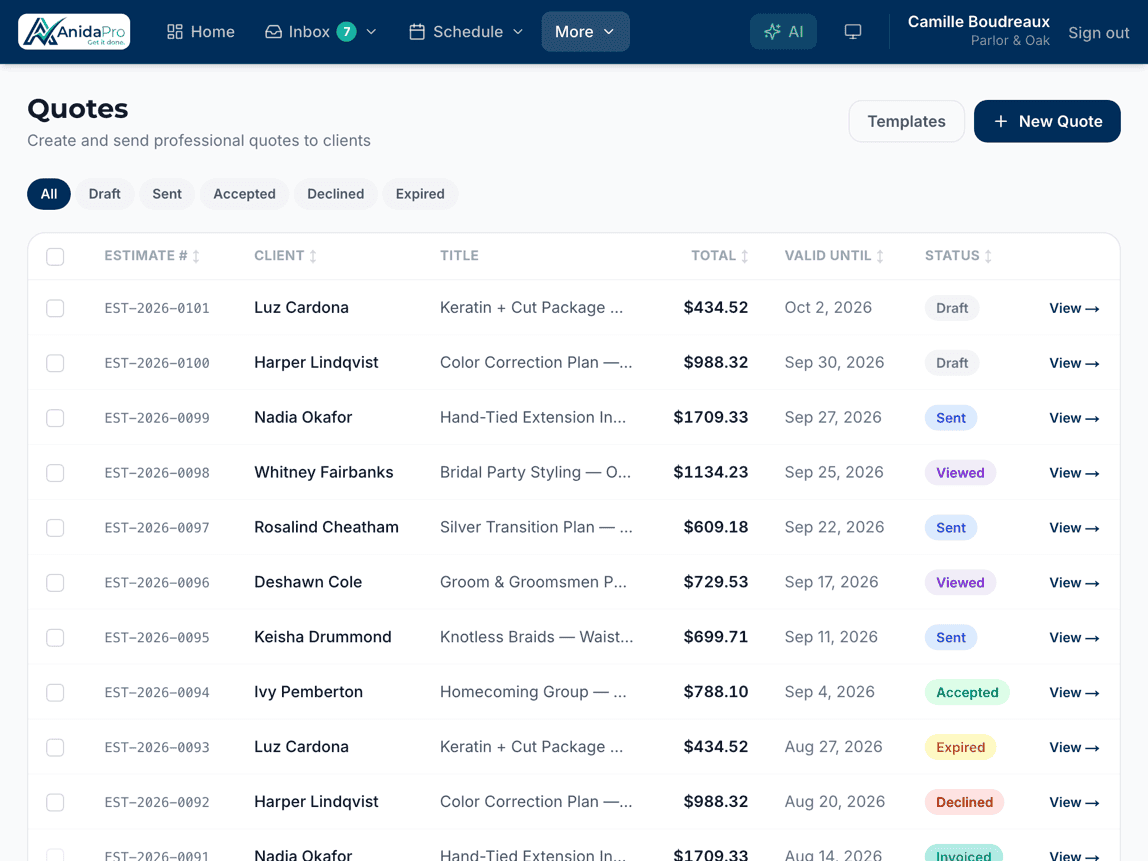This screenshot has height=861, width=1148.
Task: View quote EST-2026-0101
Action: [x=1074, y=308]
